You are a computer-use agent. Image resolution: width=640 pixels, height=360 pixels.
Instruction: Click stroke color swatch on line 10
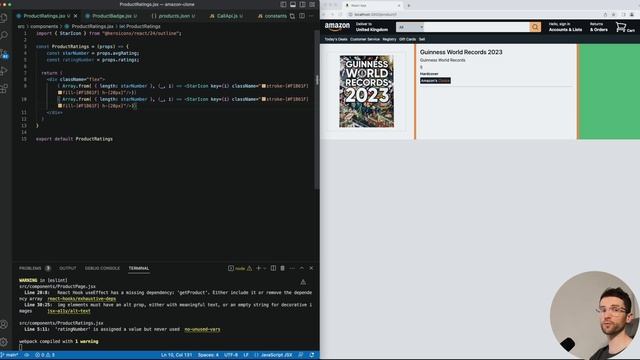click(x=264, y=99)
